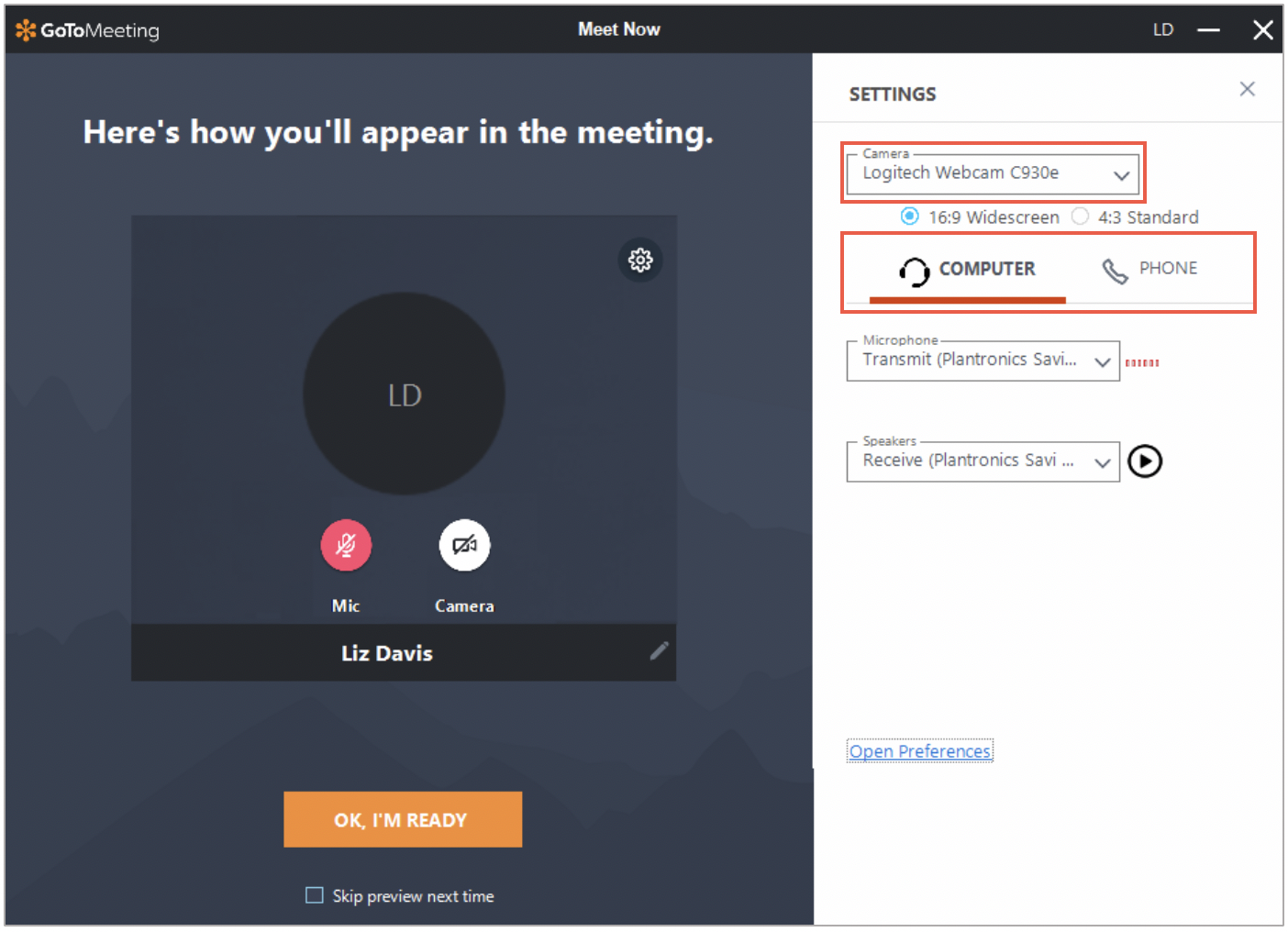The width and height of the screenshot is (1288, 932).
Task: Click the phone handset icon
Action: (x=1113, y=270)
